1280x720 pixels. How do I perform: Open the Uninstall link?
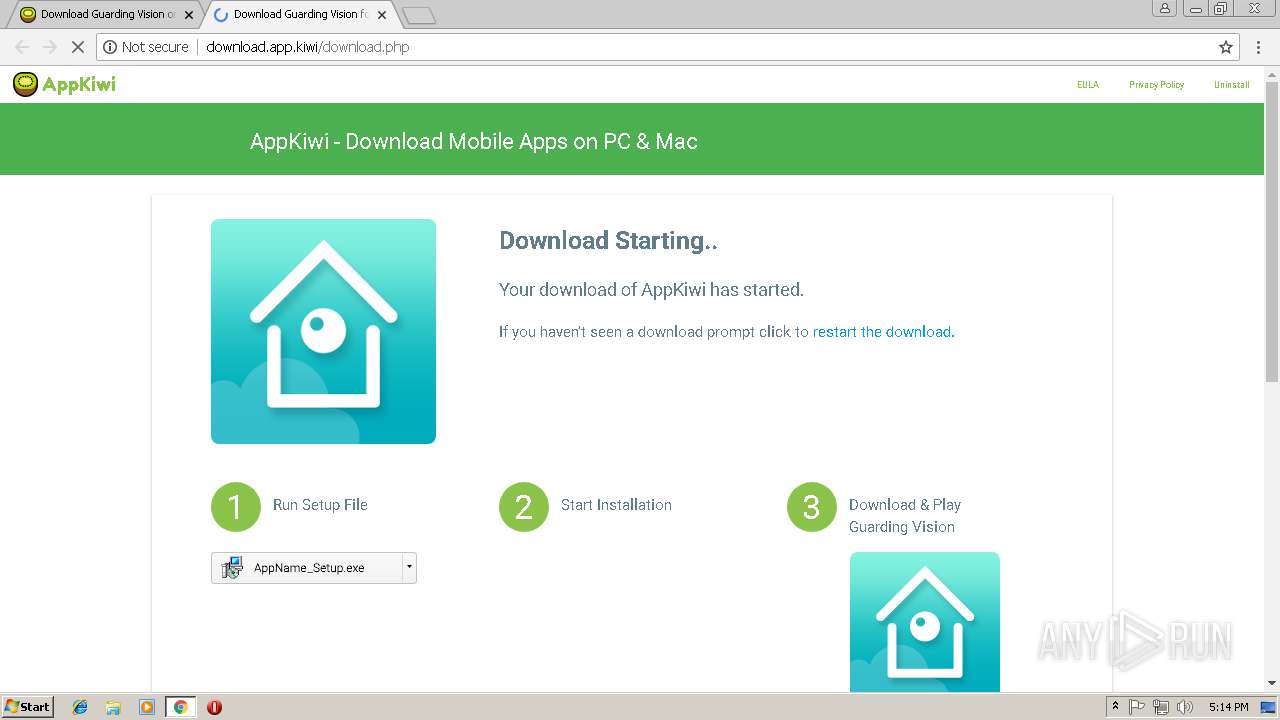[1232, 85]
